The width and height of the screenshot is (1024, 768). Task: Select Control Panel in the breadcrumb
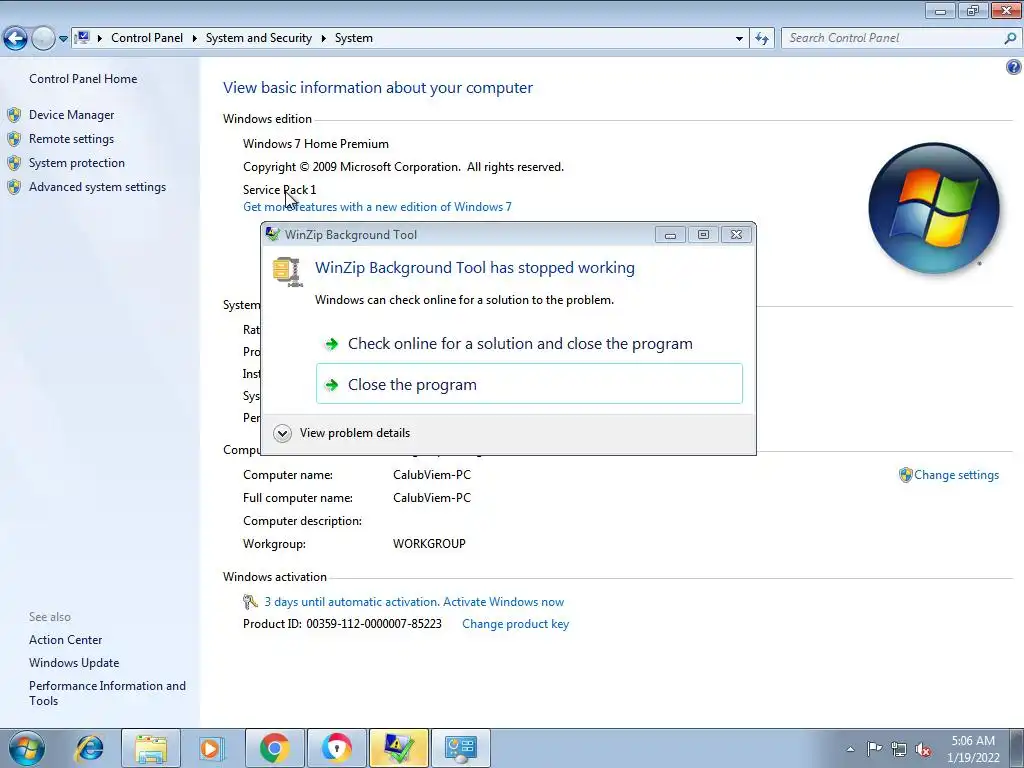click(x=147, y=38)
